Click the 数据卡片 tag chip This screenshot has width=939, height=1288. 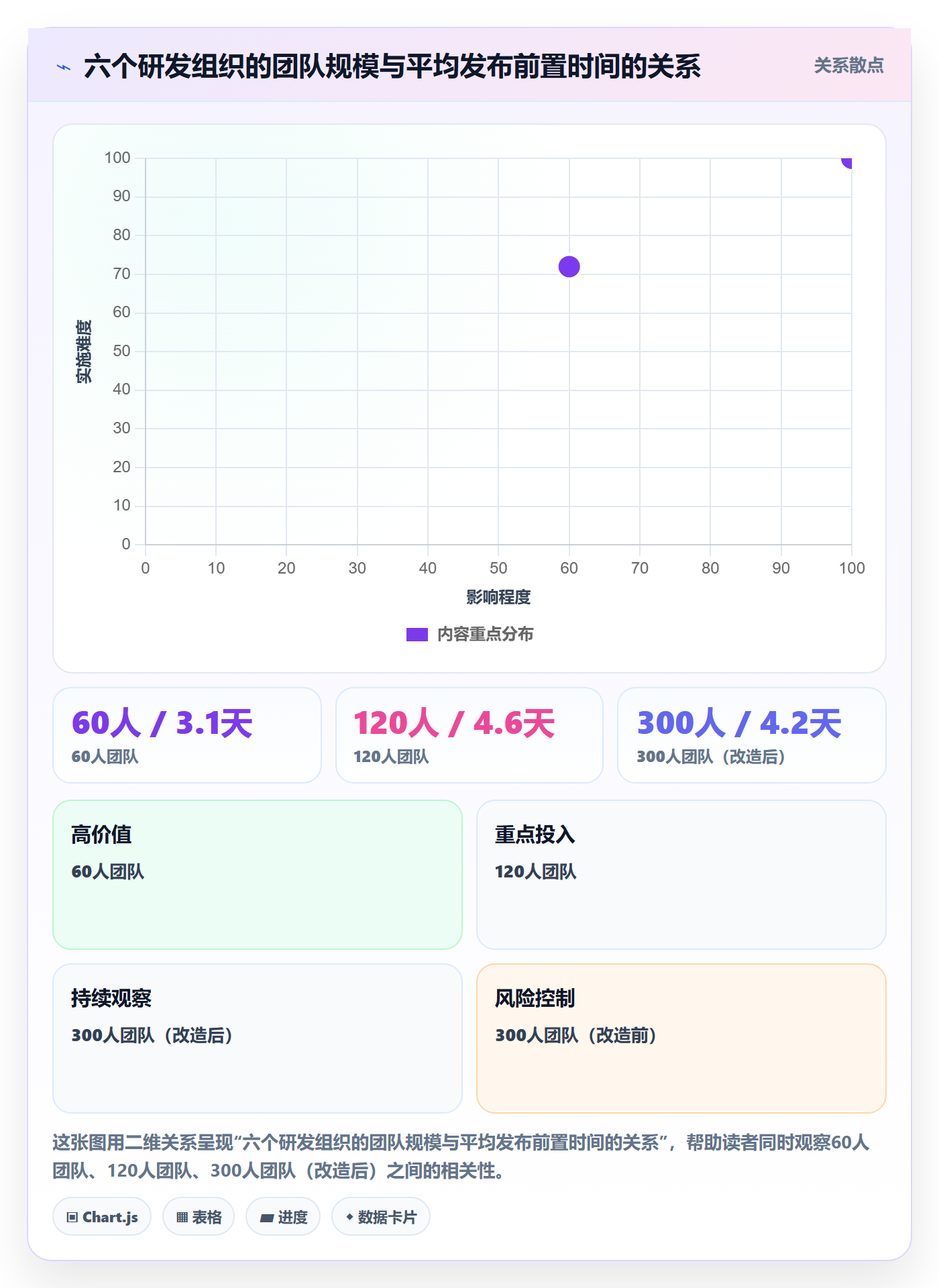pos(381,1217)
